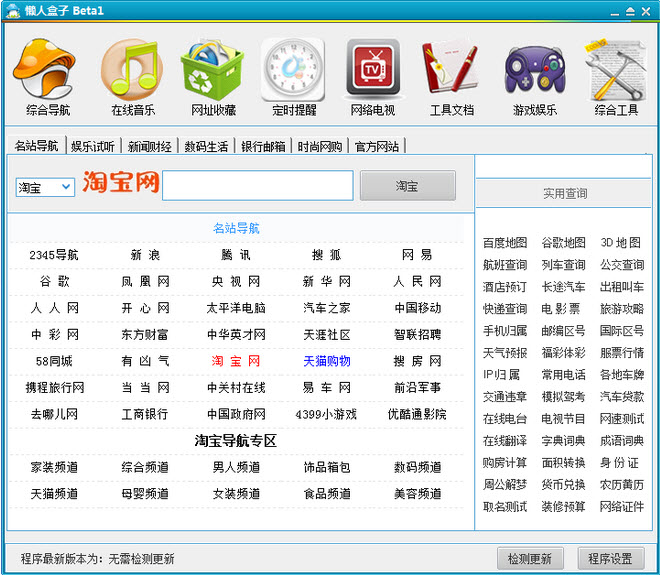Open the 股票行情 link
Screen dimensions: 660x575
[622, 352]
